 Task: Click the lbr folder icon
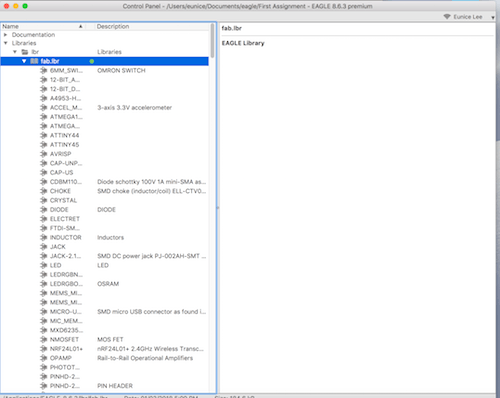(25, 52)
